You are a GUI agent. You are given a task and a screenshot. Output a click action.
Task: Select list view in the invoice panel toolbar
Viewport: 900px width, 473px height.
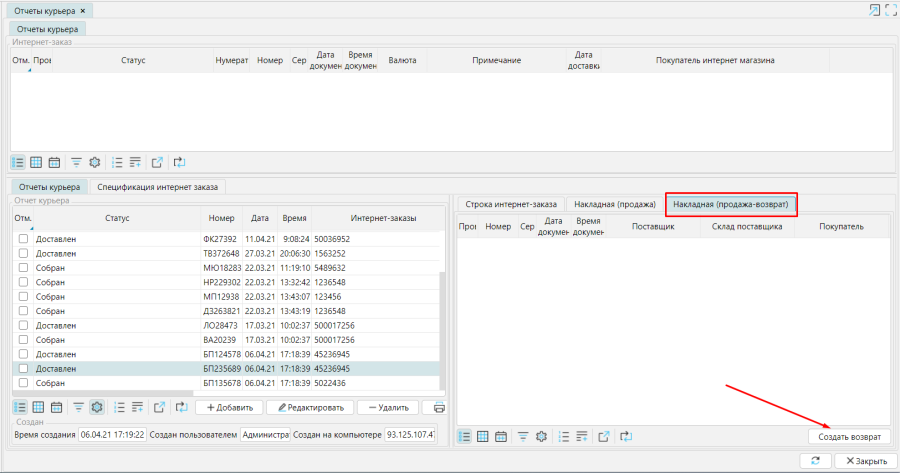click(x=464, y=436)
